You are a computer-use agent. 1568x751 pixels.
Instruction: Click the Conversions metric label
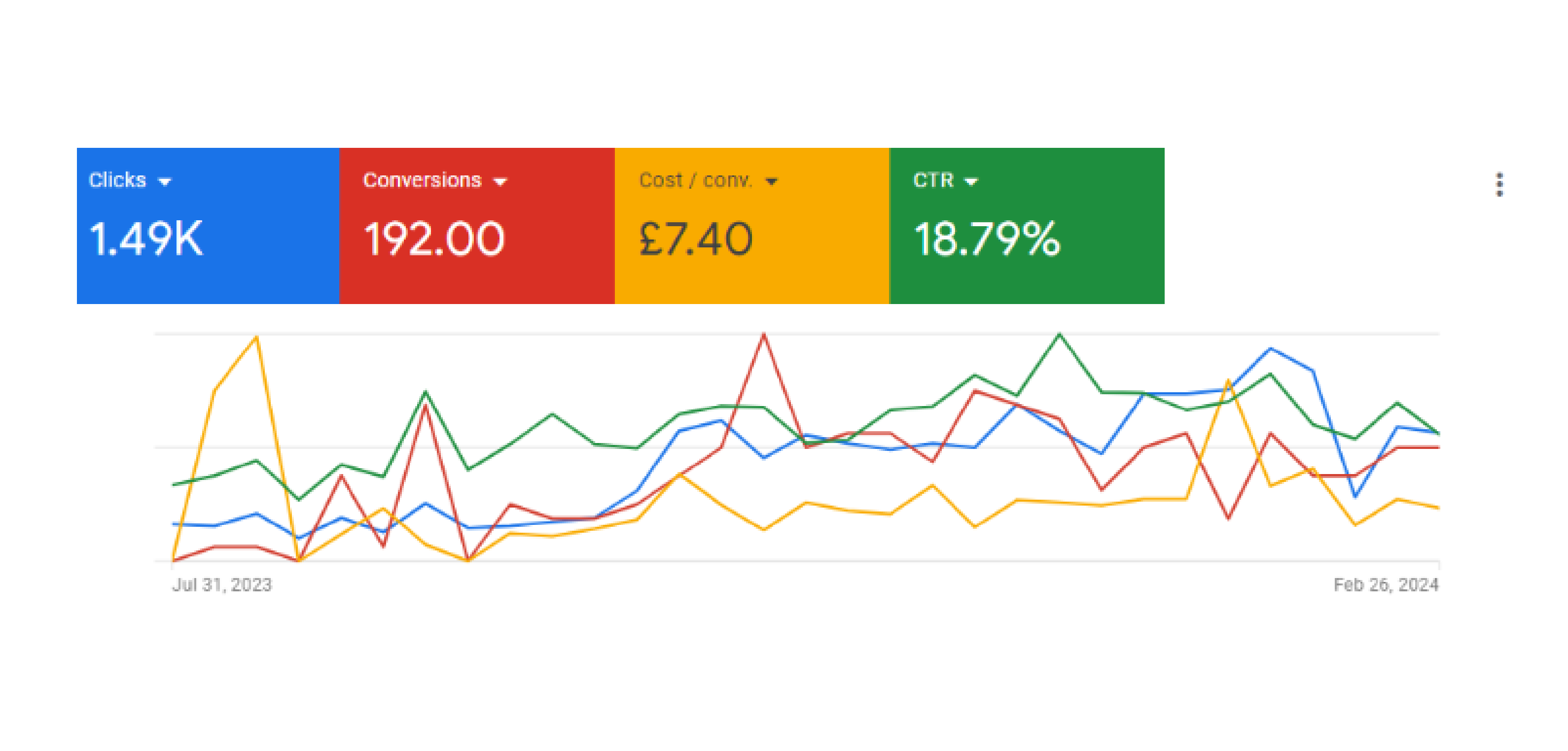422,180
